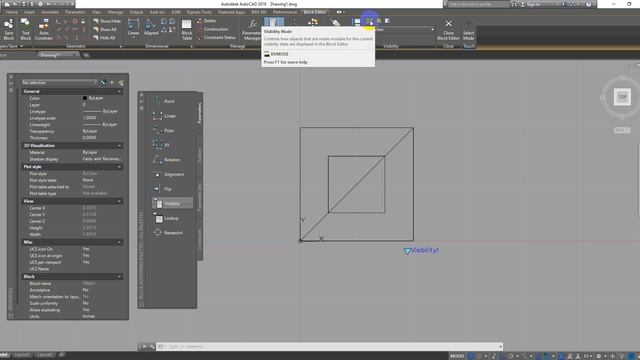Toggle Annotative property value
The height and width of the screenshot is (360, 640).
point(86,290)
